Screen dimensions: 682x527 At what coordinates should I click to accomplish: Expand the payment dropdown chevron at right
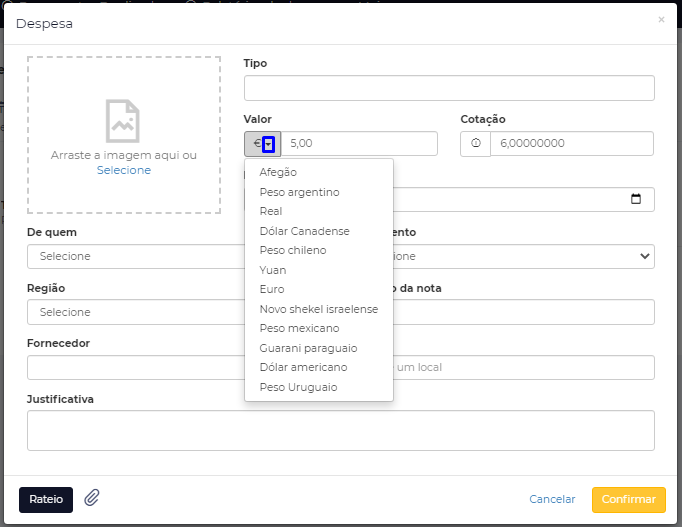tap(645, 256)
